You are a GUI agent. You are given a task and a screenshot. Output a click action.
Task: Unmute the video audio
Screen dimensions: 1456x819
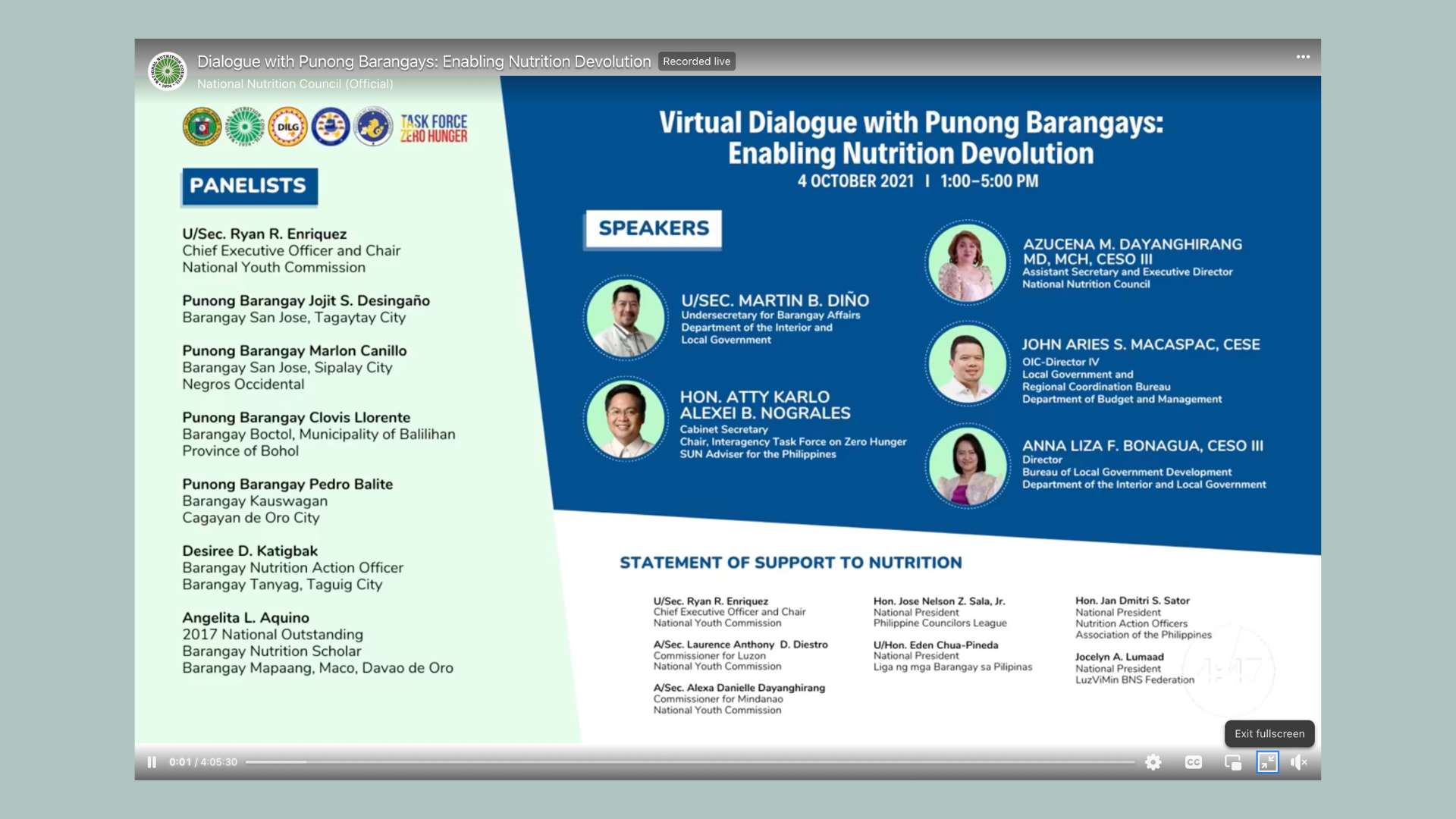1299,762
